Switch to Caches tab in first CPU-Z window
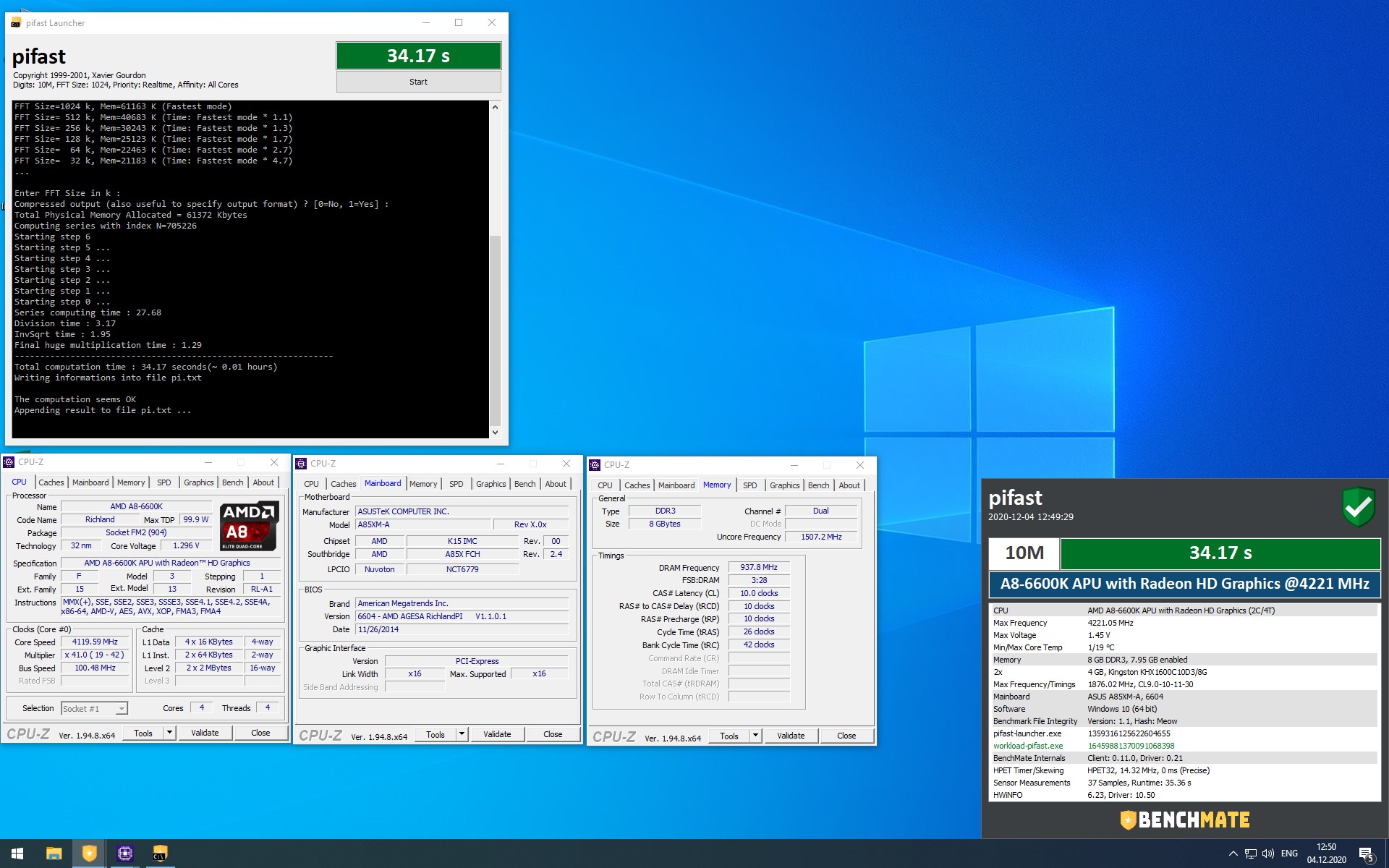The width and height of the screenshot is (1389, 868). pos(51,482)
